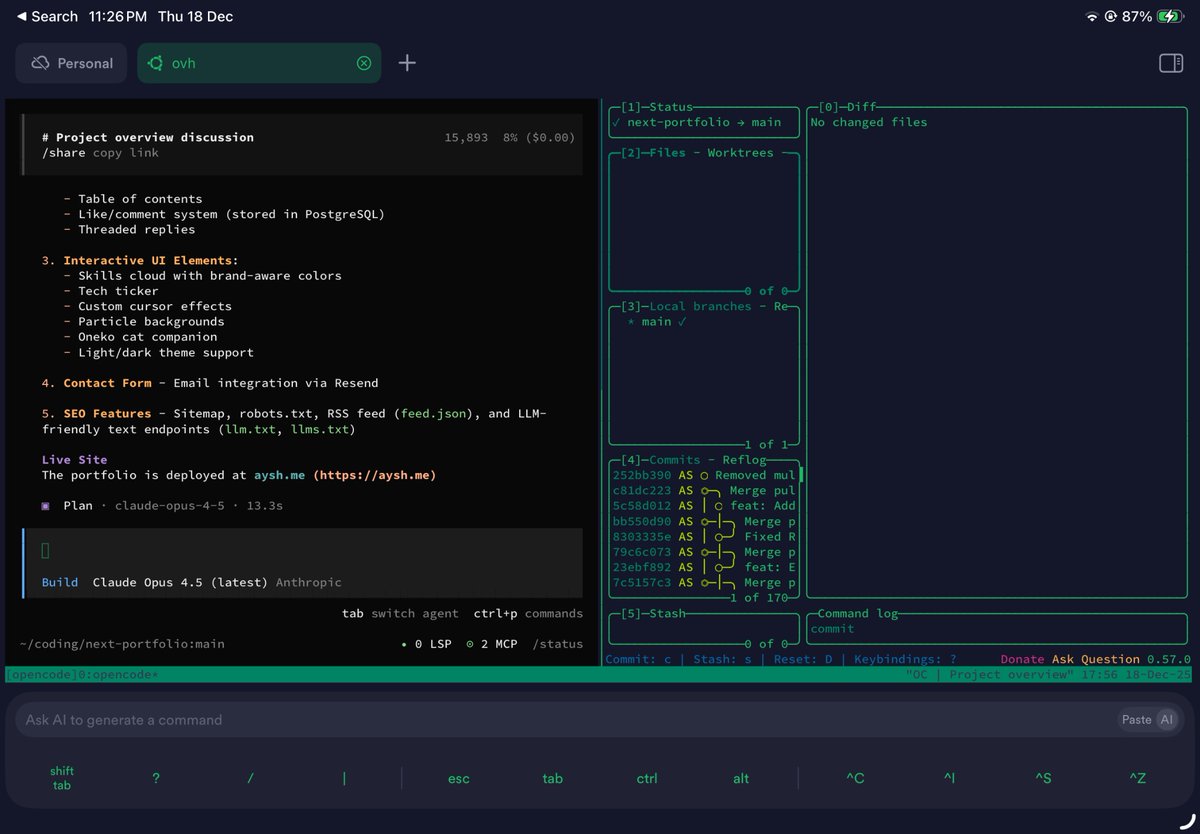Select the [5] Stash panel title
This screenshot has width=1200, height=834.
654,613
